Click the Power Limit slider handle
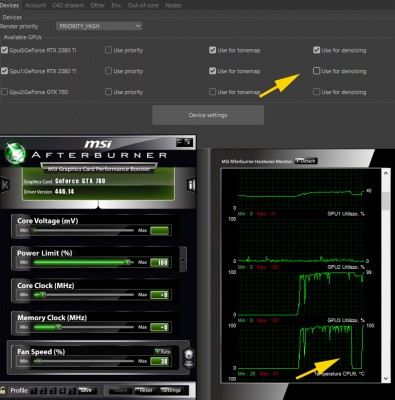 pyautogui.click(x=128, y=262)
